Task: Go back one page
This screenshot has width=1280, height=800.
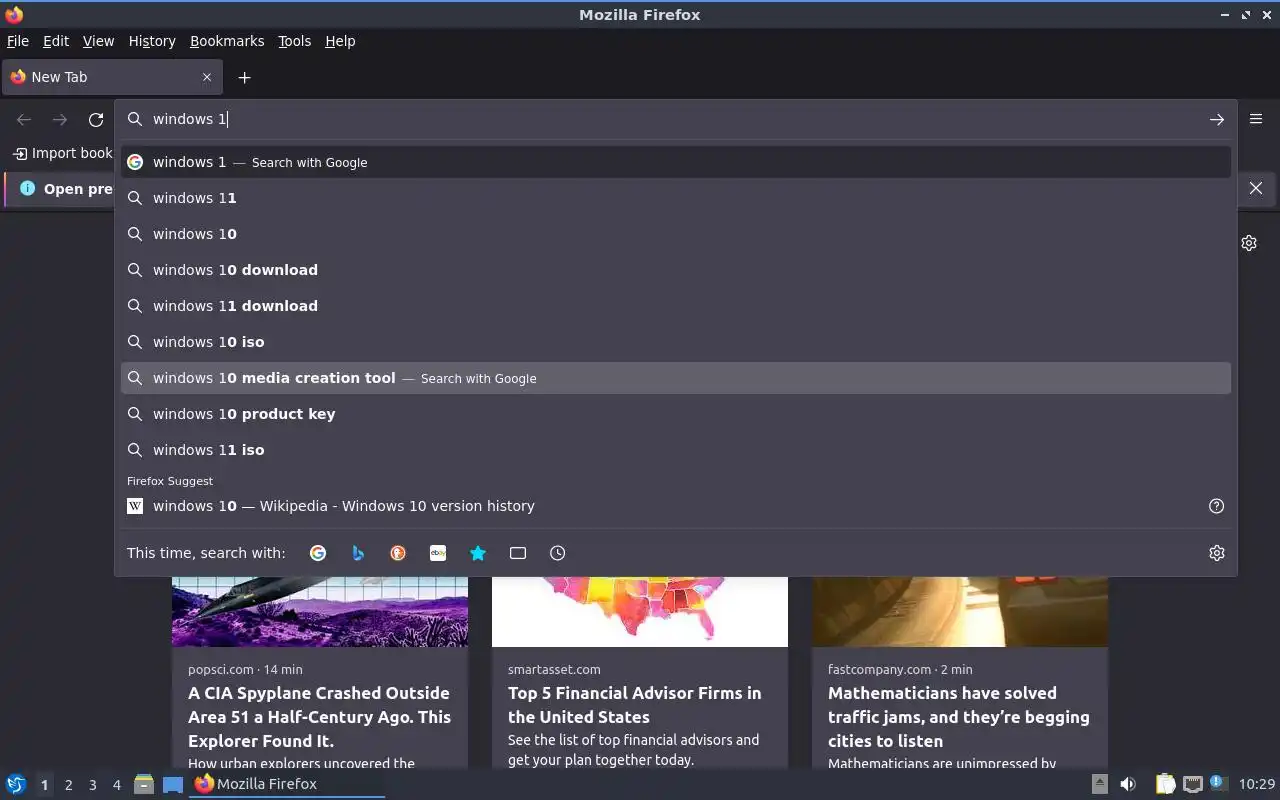Action: tap(24, 119)
